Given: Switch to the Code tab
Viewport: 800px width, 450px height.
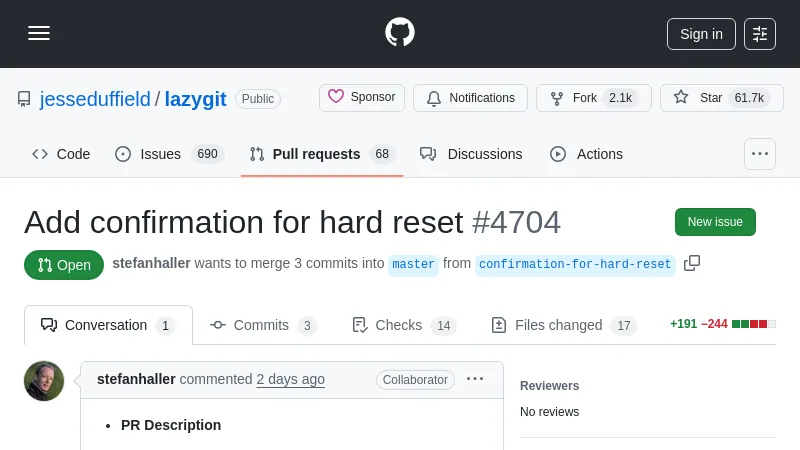Looking at the screenshot, I should [x=61, y=154].
